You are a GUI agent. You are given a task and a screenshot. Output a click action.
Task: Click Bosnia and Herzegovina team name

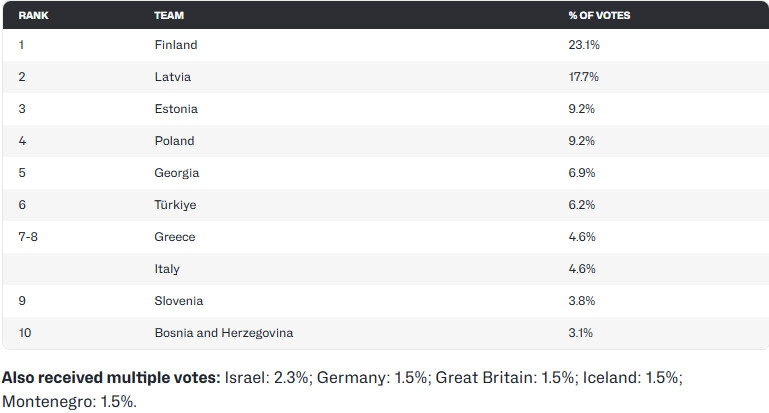tap(224, 333)
